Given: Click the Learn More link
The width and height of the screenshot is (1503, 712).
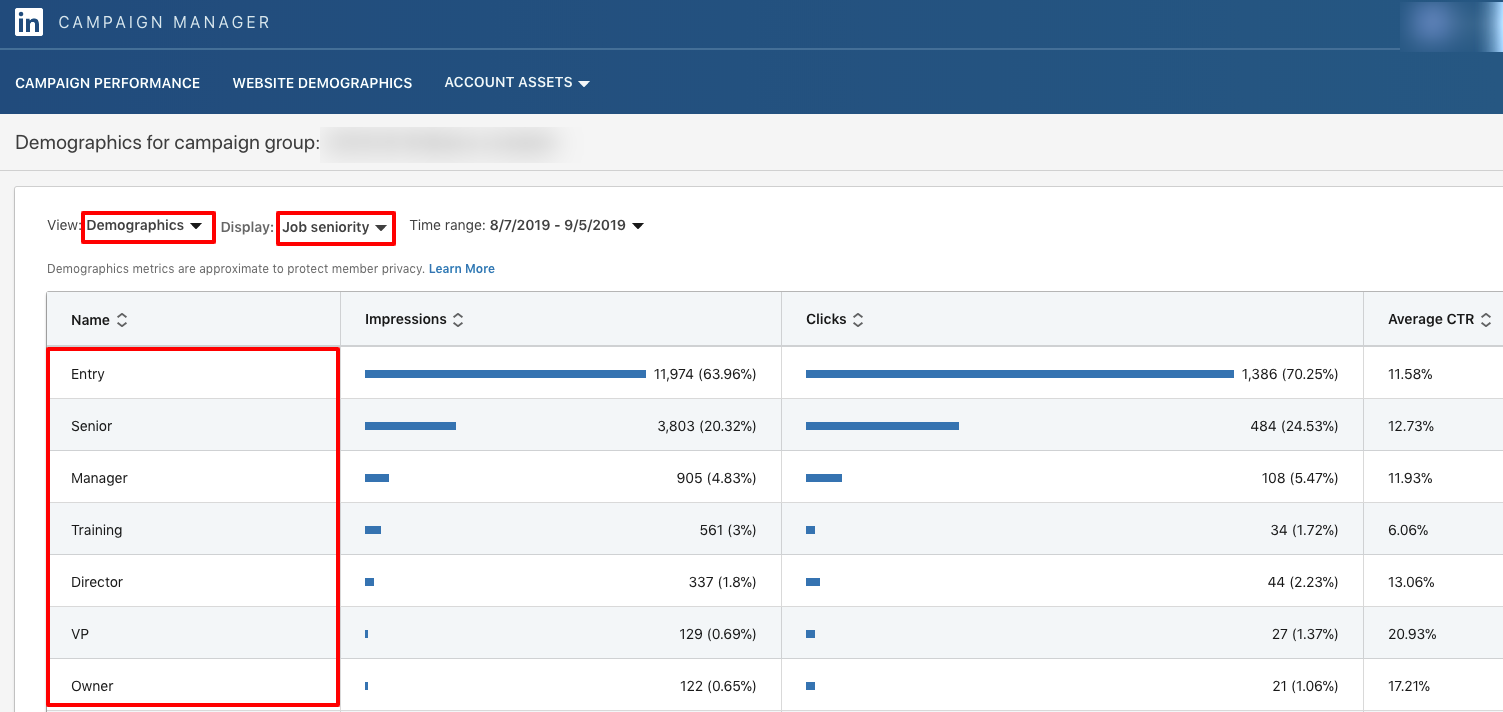Looking at the screenshot, I should [x=461, y=269].
